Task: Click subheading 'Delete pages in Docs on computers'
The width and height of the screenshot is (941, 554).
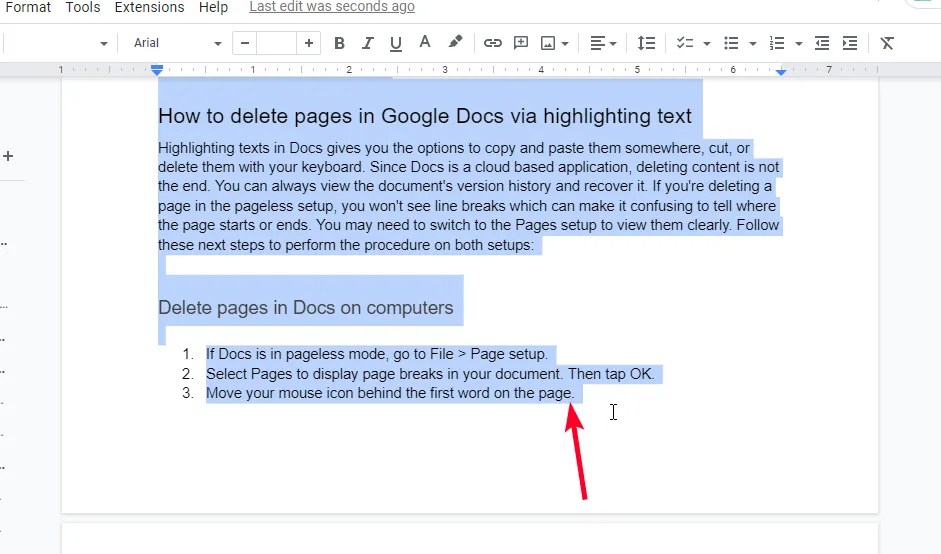Action: [x=305, y=307]
